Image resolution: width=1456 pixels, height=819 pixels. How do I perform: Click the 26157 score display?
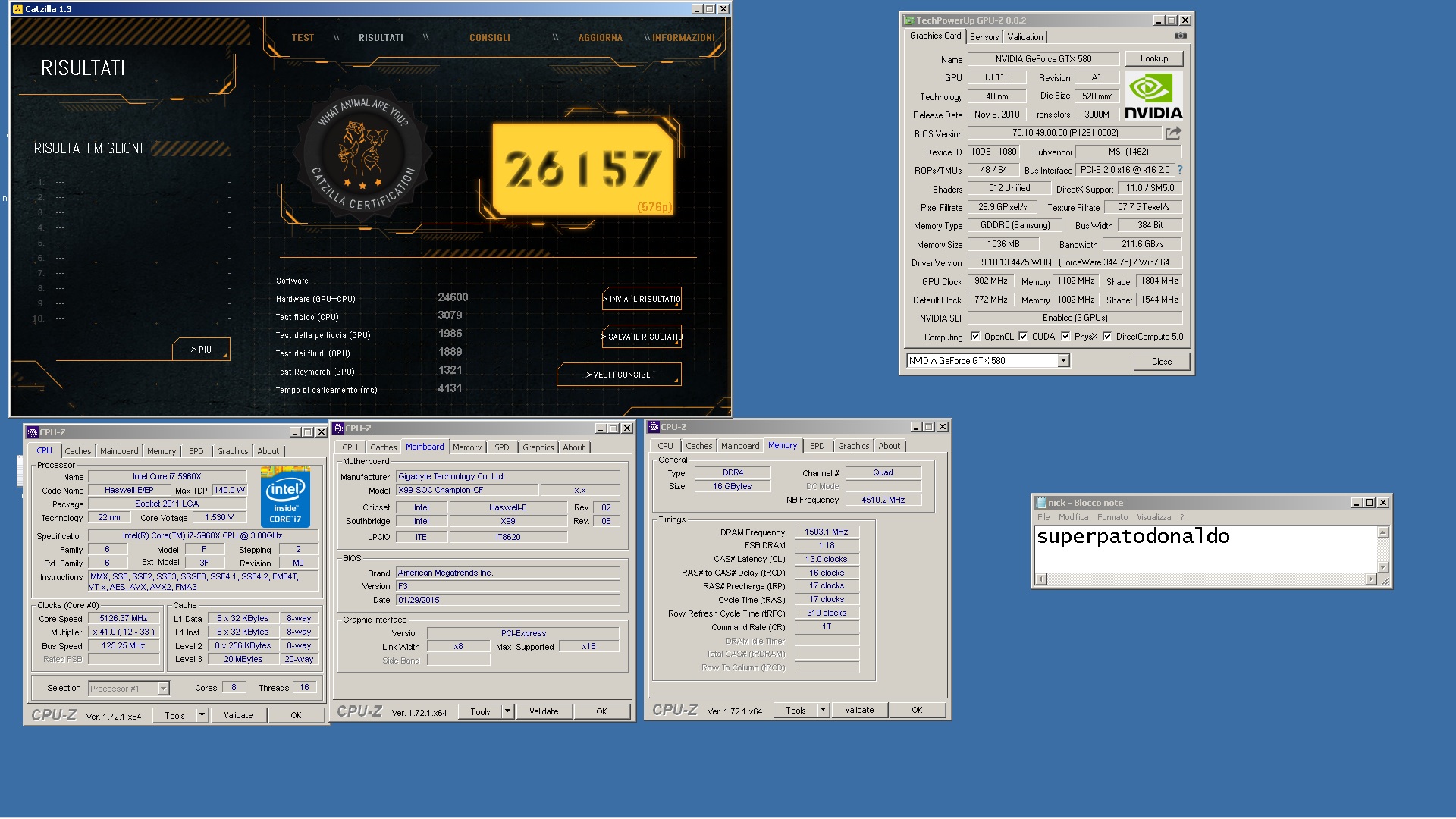click(582, 168)
